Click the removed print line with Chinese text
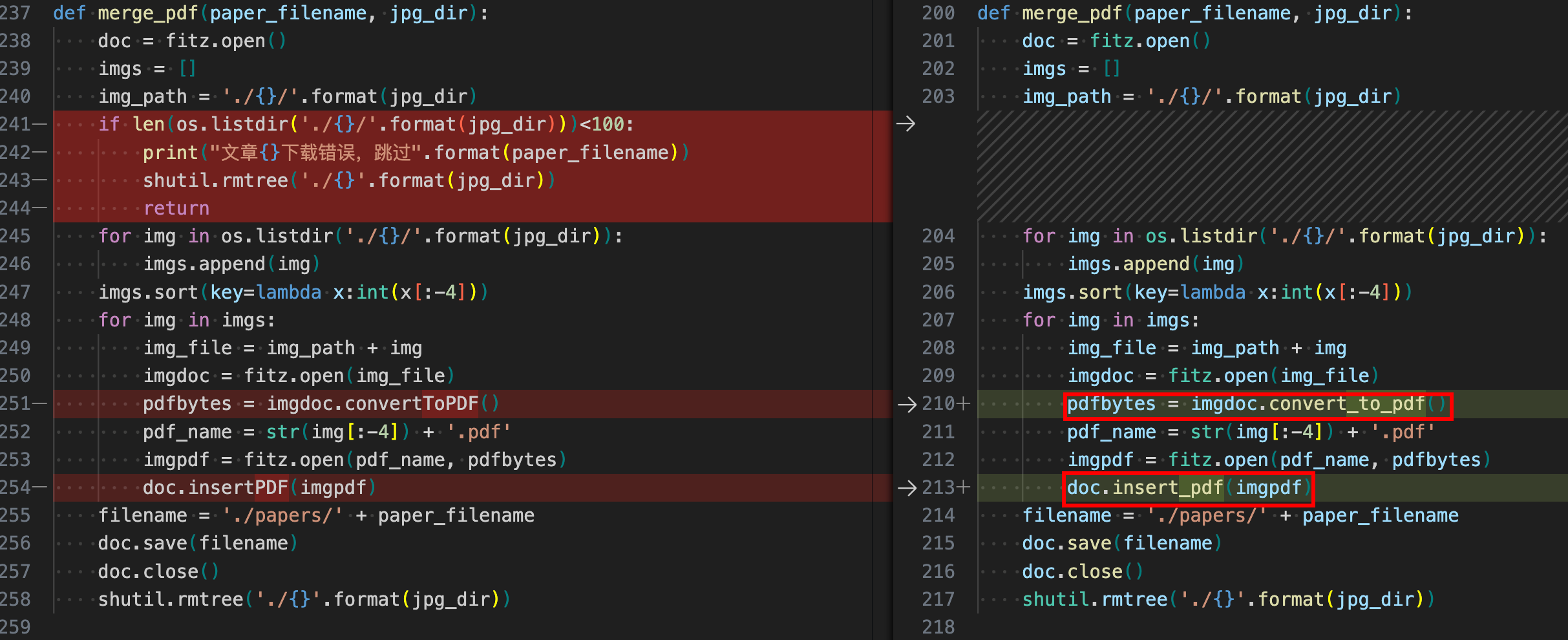 click(x=416, y=153)
